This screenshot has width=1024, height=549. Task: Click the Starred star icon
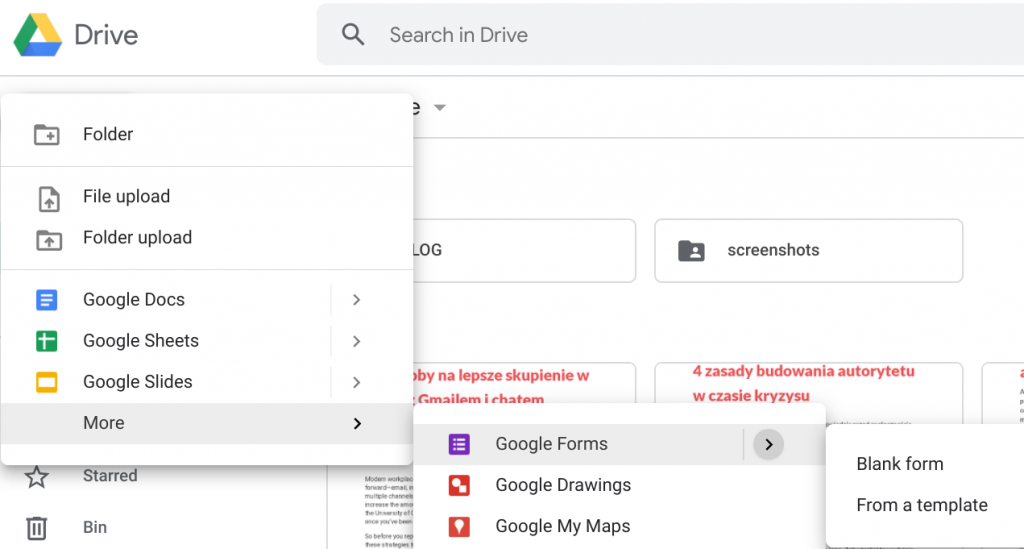tap(37, 477)
